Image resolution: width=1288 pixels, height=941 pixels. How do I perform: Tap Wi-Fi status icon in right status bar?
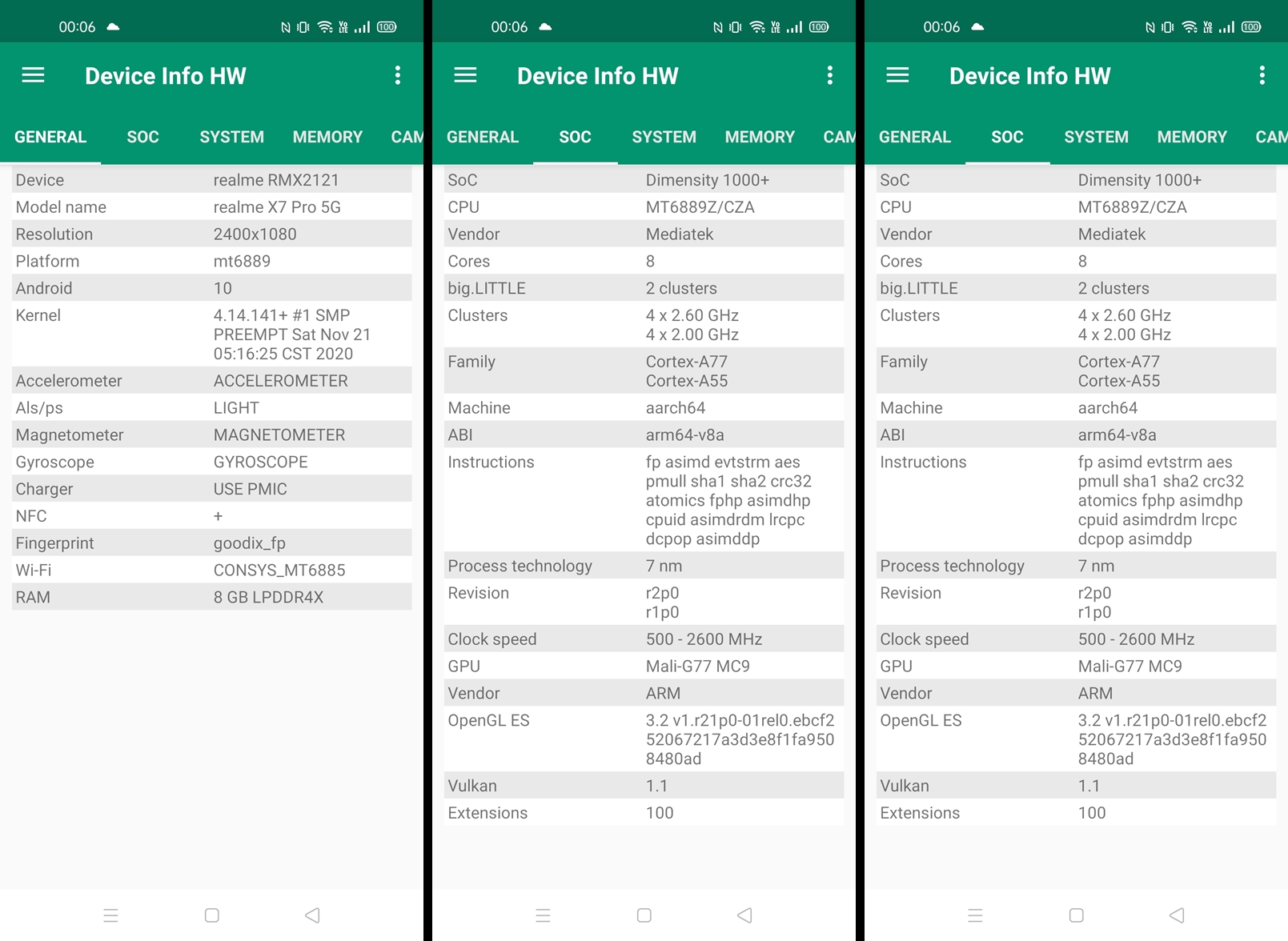pyautogui.click(x=1190, y=27)
